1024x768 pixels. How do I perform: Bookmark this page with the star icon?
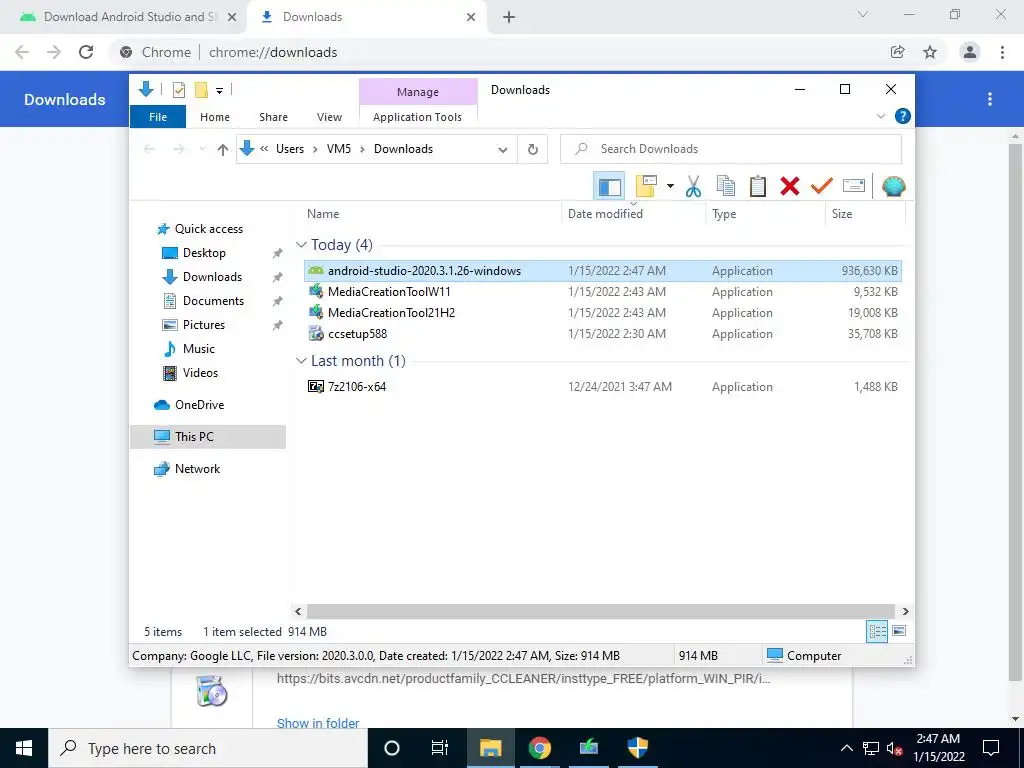(930, 52)
